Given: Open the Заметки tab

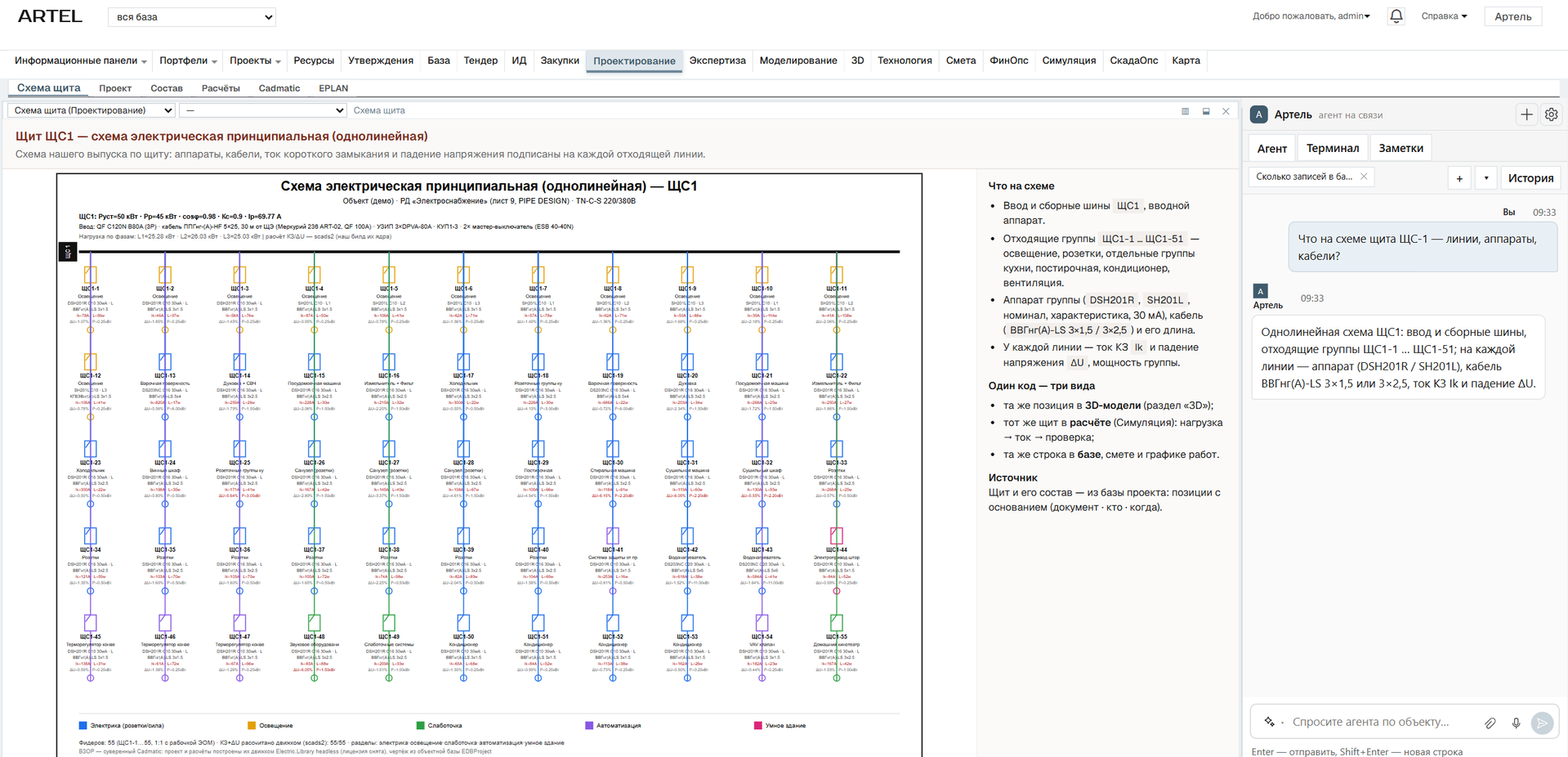Looking at the screenshot, I should [1400, 148].
